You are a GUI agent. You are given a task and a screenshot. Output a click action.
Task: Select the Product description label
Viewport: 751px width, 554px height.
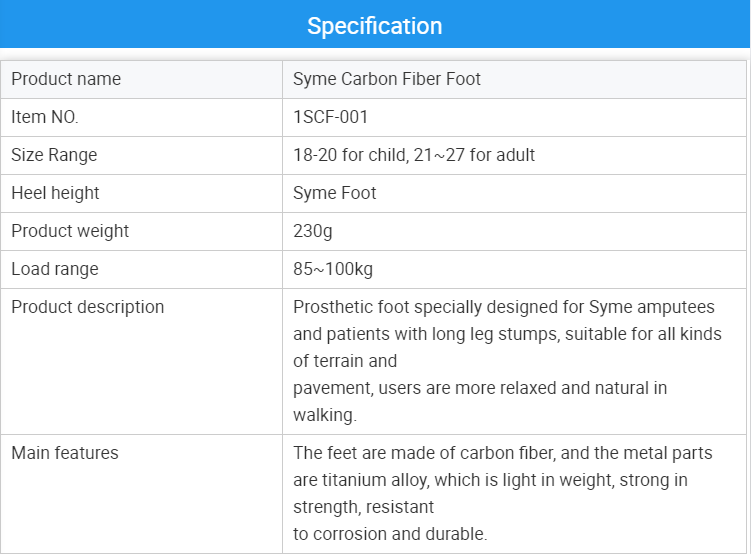point(88,307)
